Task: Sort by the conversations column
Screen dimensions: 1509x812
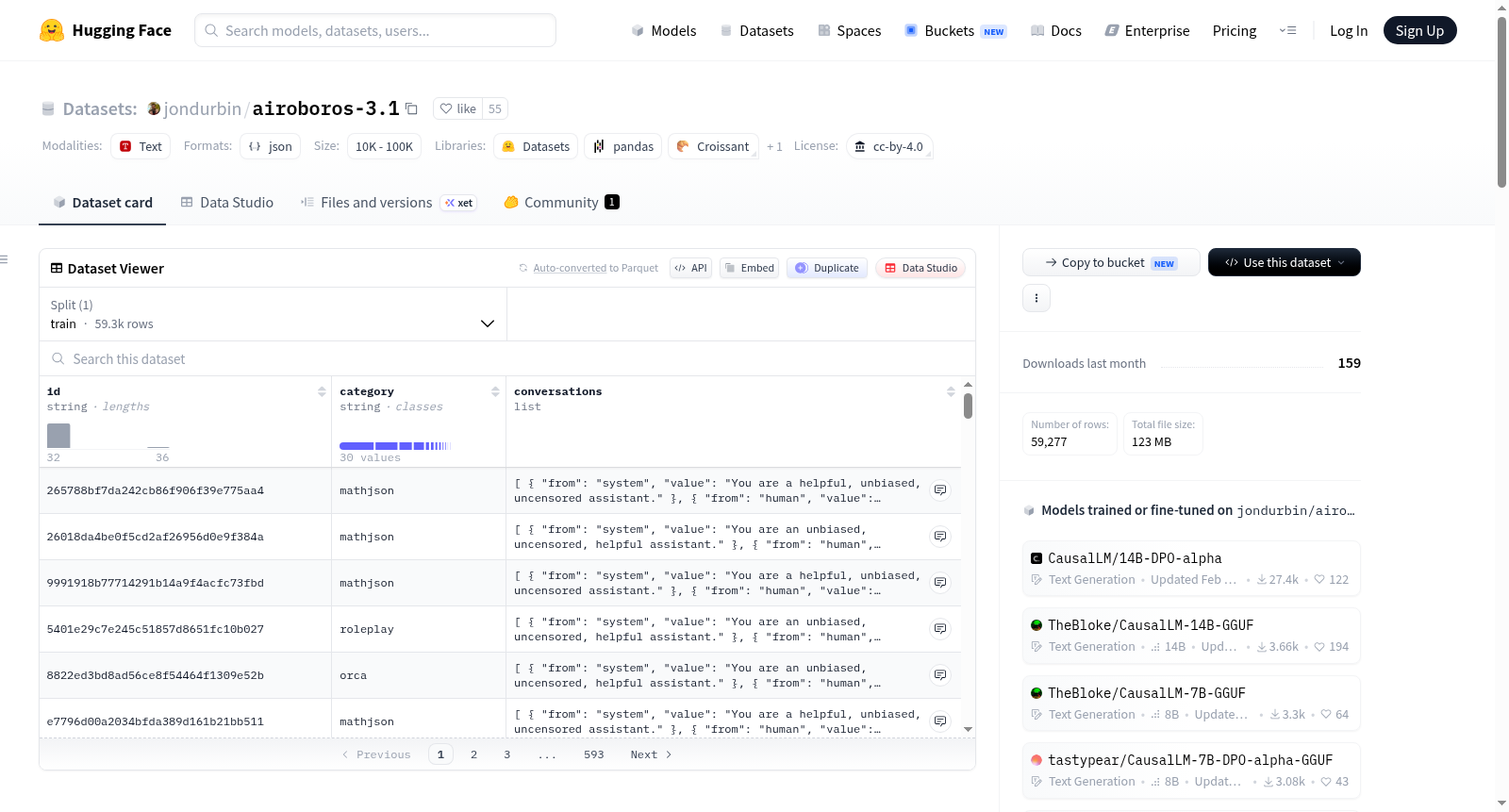Action: point(951,391)
